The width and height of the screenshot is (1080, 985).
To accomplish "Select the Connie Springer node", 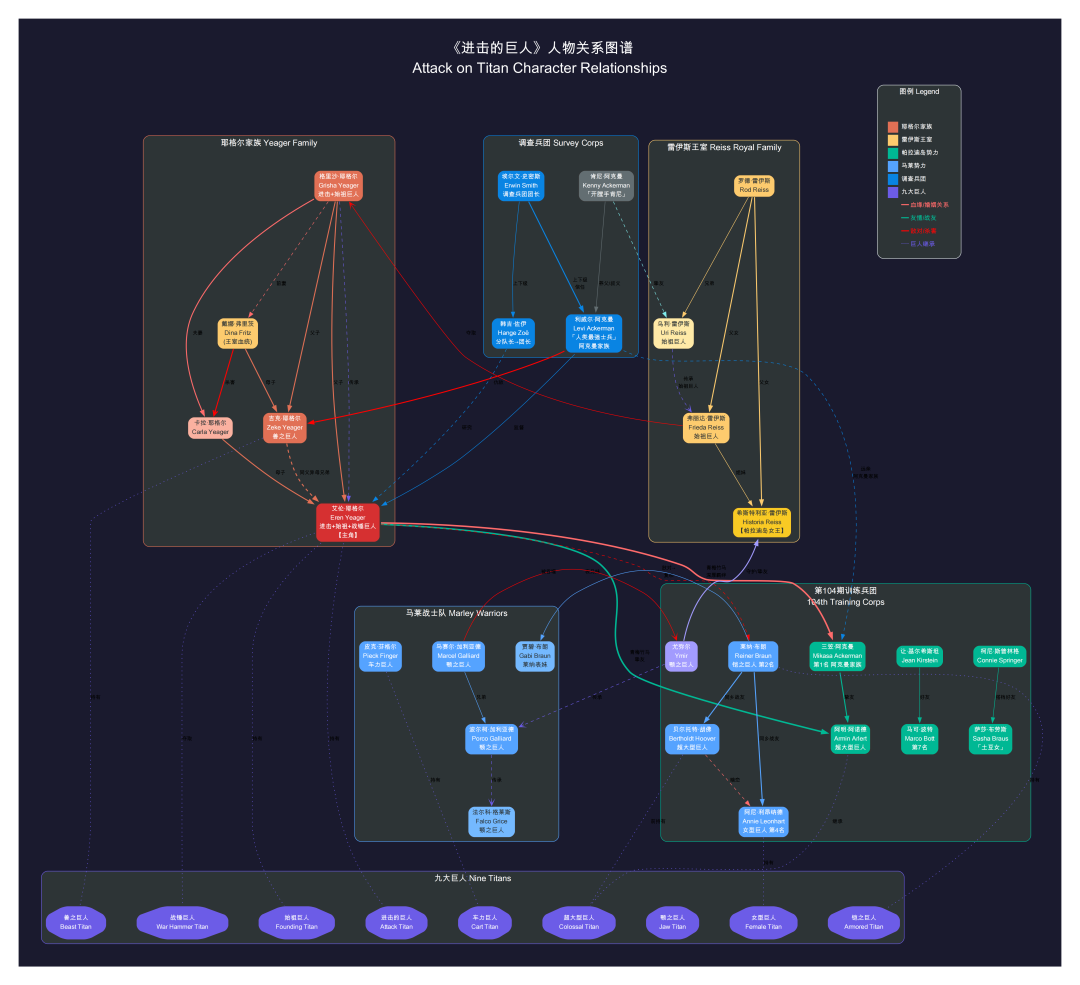I will pyautogui.click(x=999, y=656).
